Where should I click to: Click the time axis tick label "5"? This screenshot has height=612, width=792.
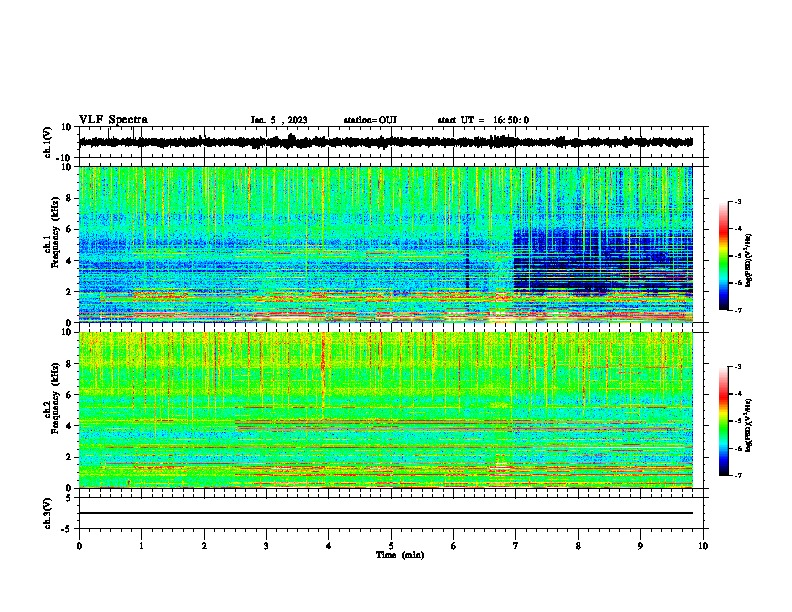click(x=391, y=546)
